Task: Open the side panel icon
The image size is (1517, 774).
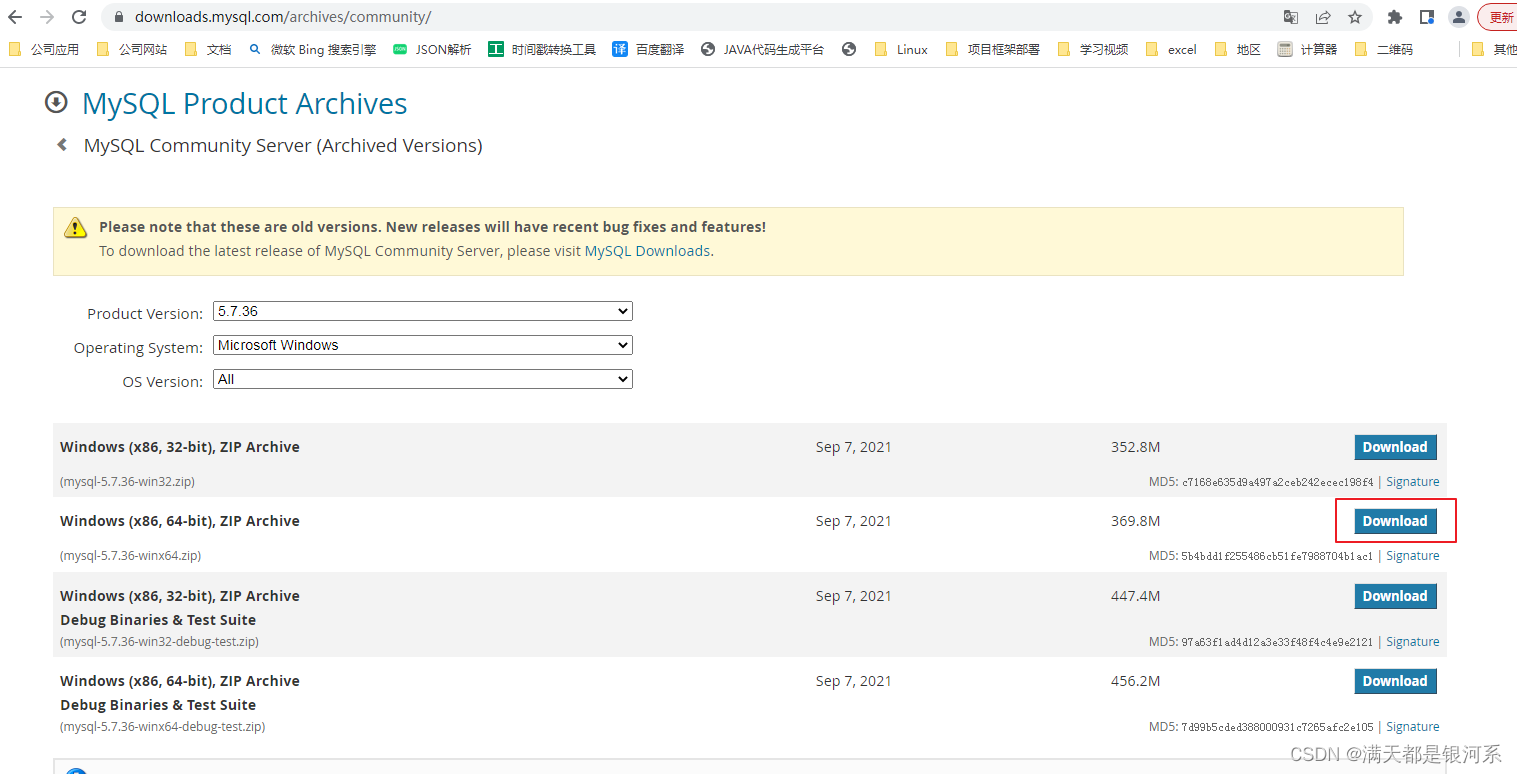Action: point(1427,17)
